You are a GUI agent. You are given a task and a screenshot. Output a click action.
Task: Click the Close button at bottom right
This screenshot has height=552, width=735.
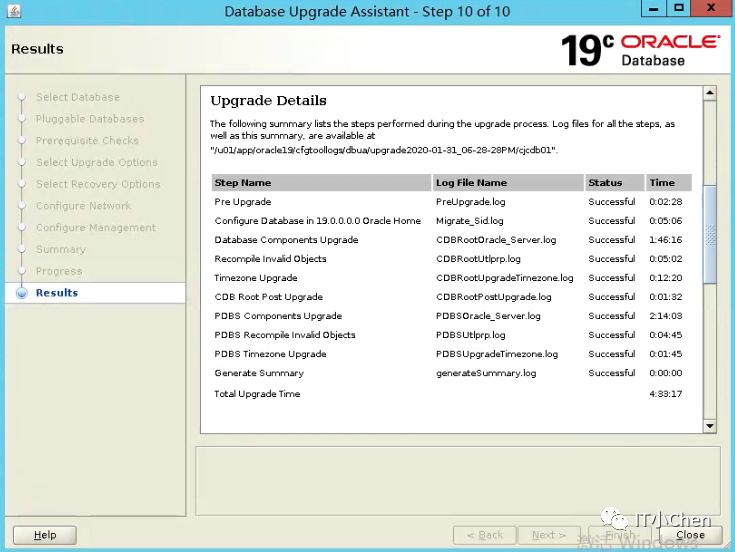click(x=690, y=535)
